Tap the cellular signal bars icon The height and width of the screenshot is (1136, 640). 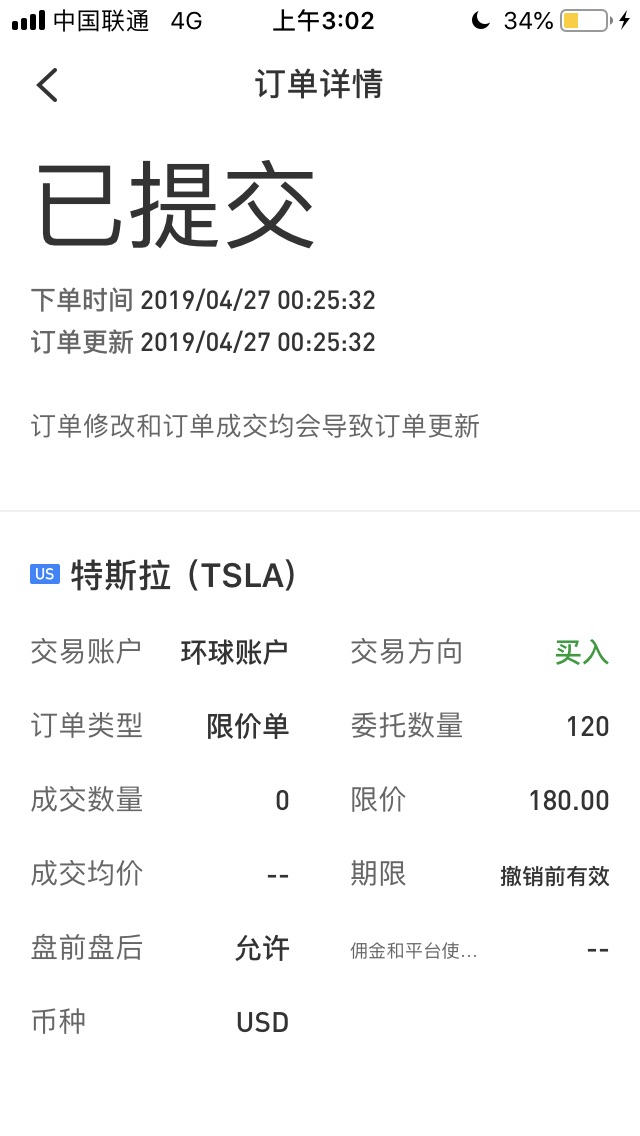28,21
